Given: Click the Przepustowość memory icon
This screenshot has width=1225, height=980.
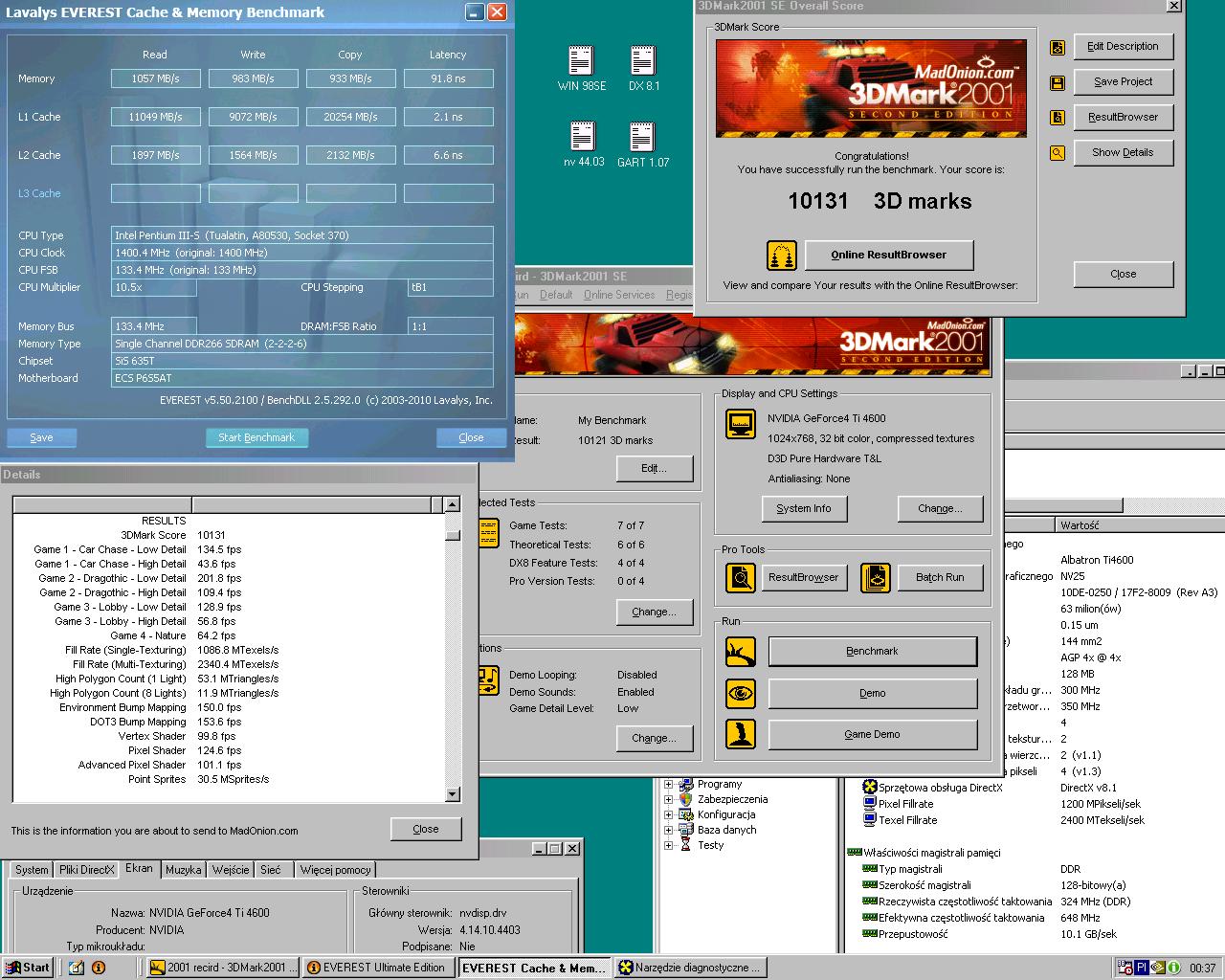Looking at the screenshot, I should coord(869,934).
